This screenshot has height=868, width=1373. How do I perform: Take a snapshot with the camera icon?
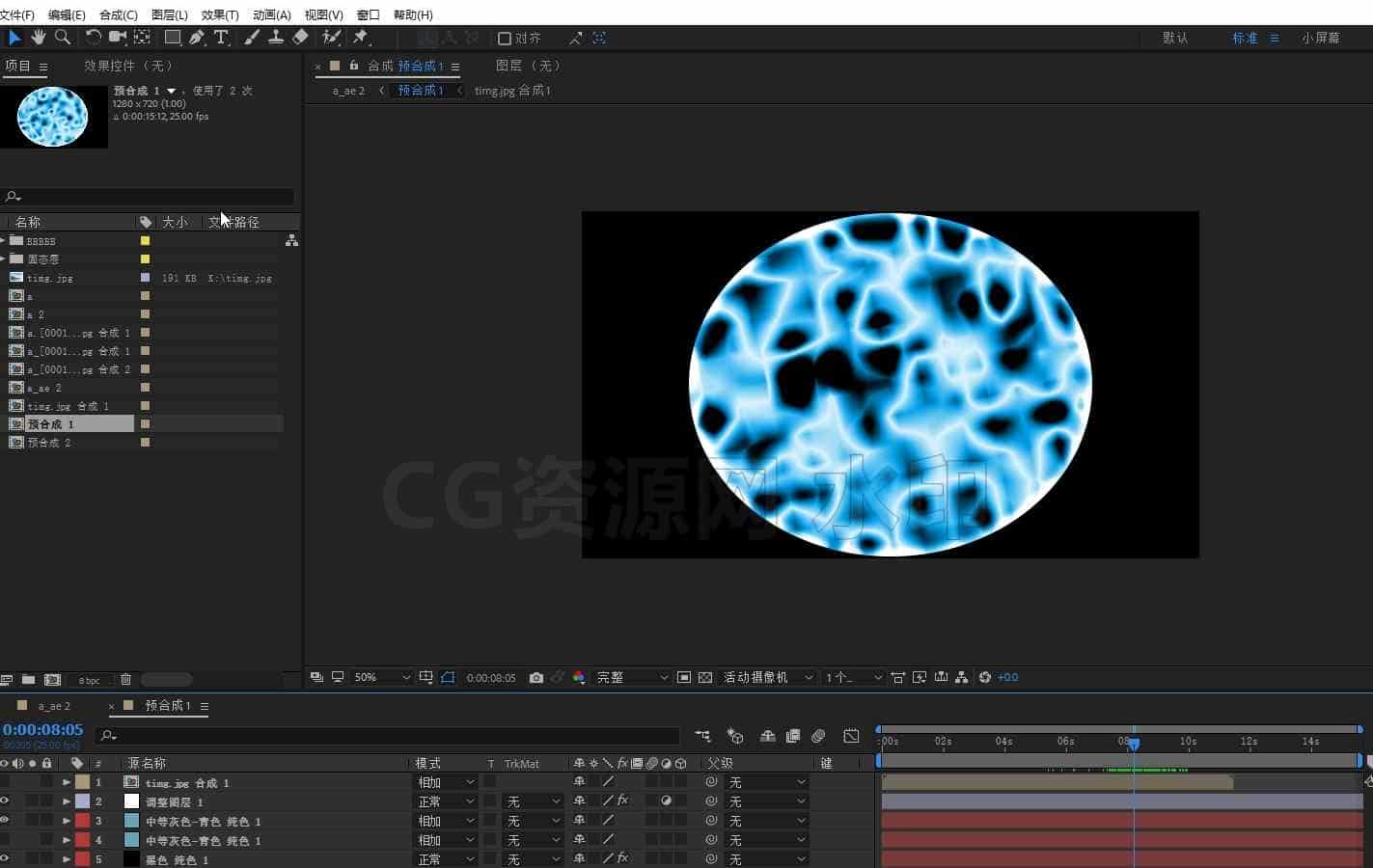(536, 678)
